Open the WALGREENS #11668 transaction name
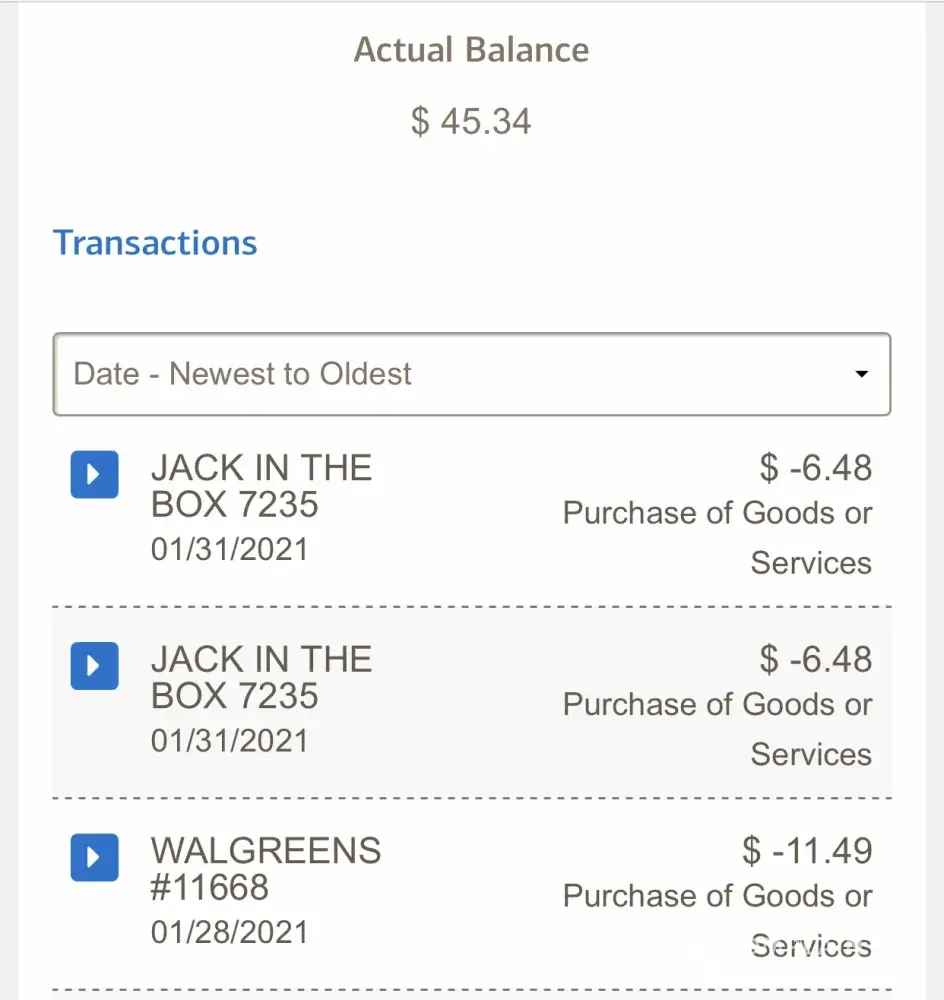944x1000 pixels. [x=265, y=868]
